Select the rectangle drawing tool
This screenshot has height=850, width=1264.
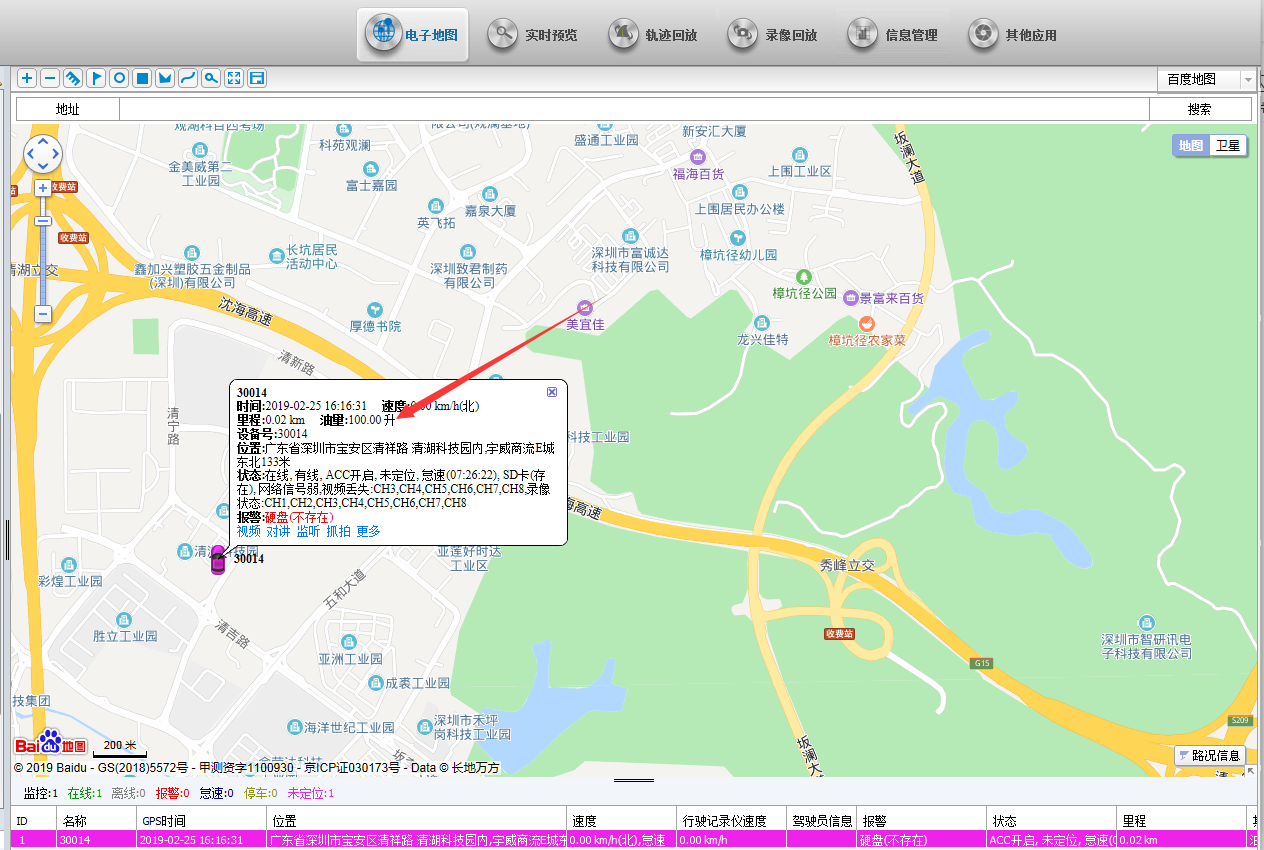(x=142, y=78)
